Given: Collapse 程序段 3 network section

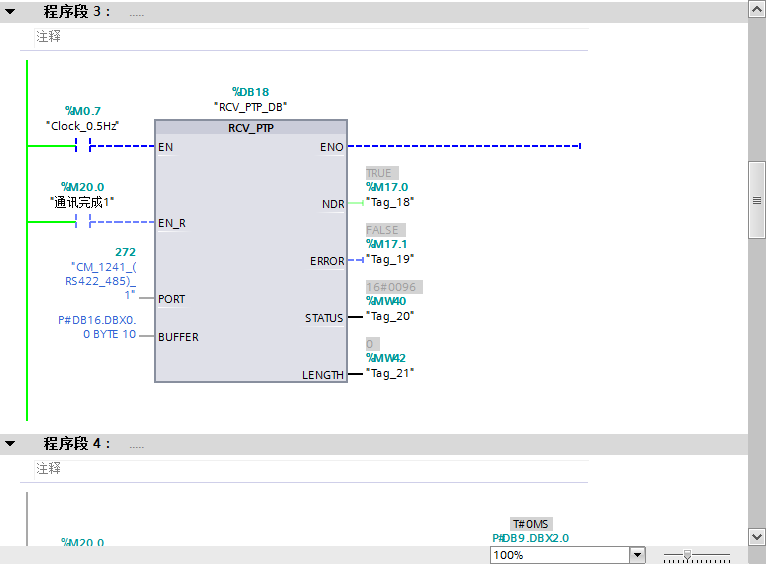Looking at the screenshot, I should (10, 12).
